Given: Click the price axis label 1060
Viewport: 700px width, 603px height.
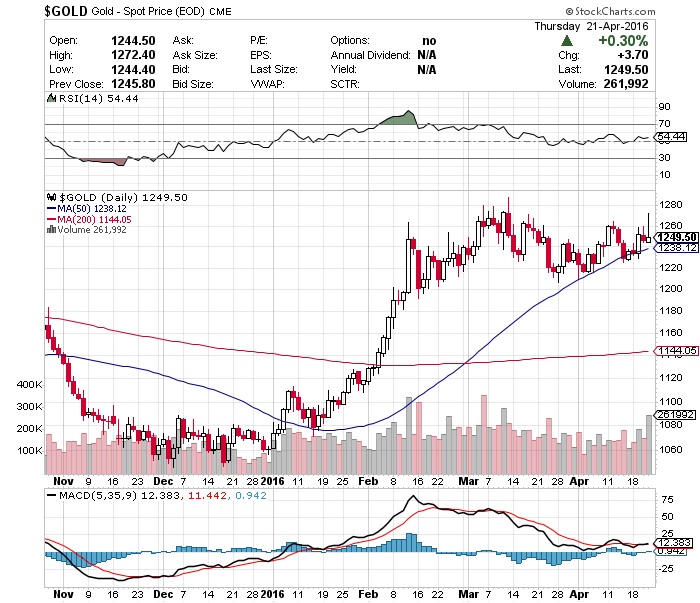Looking at the screenshot, I should [x=671, y=449].
